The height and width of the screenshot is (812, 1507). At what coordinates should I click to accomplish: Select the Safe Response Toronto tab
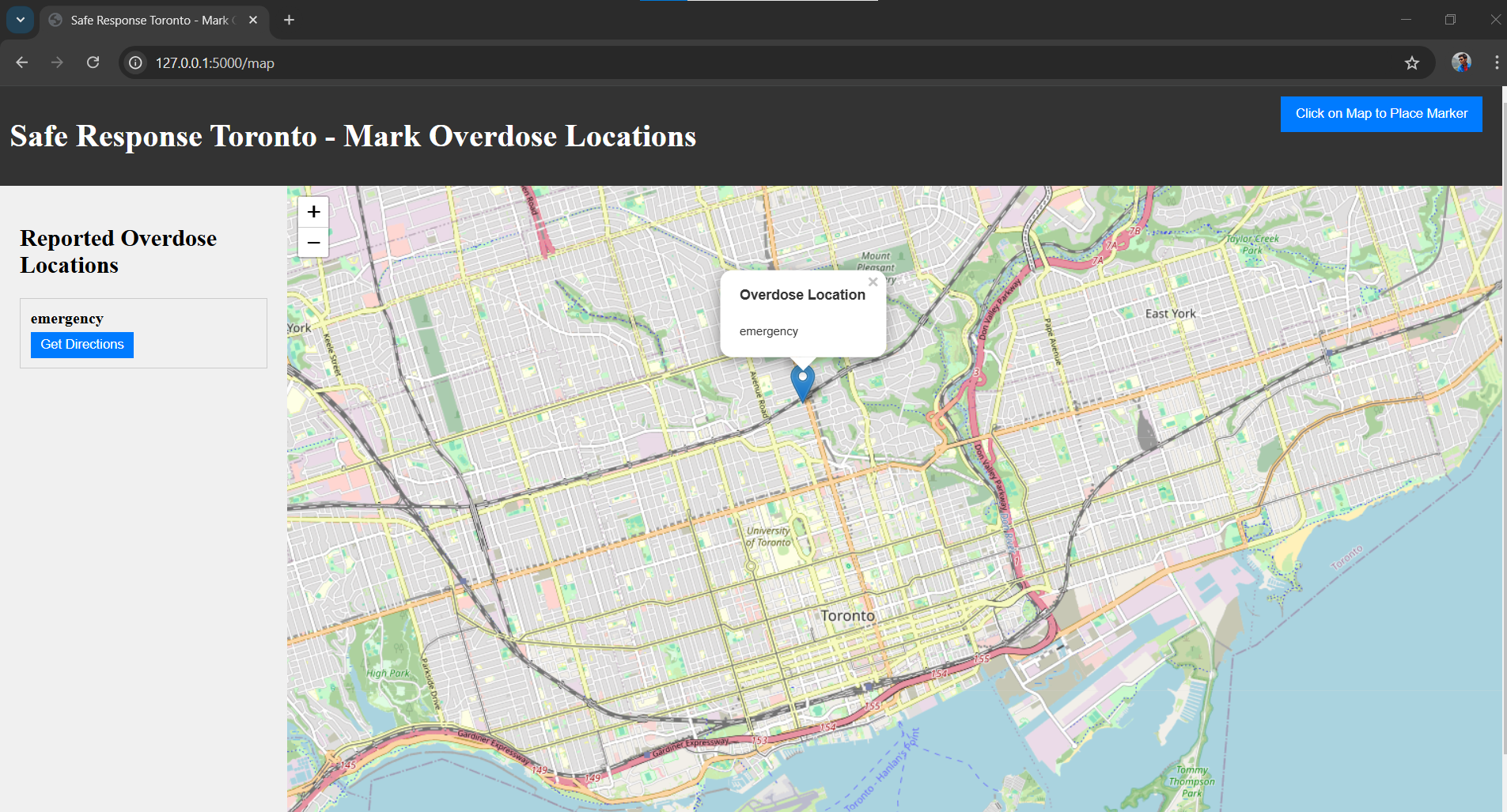click(154, 20)
